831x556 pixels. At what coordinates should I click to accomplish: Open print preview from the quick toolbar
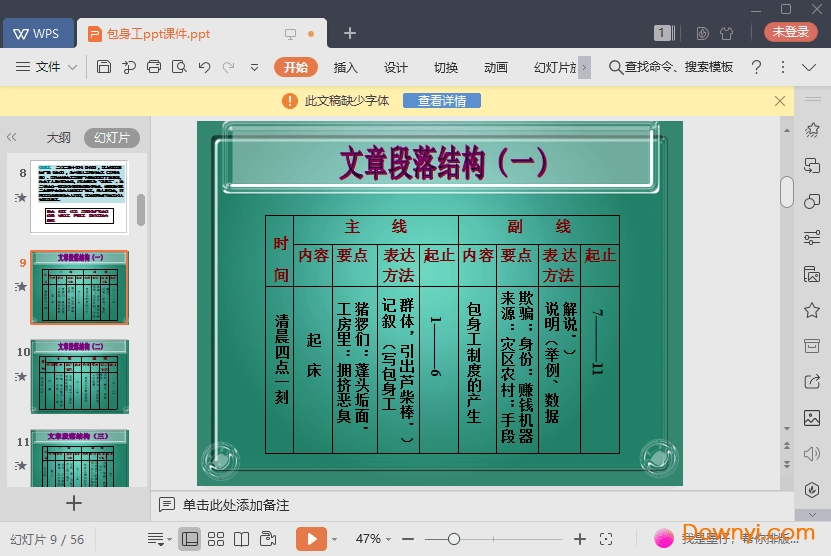tap(179, 67)
